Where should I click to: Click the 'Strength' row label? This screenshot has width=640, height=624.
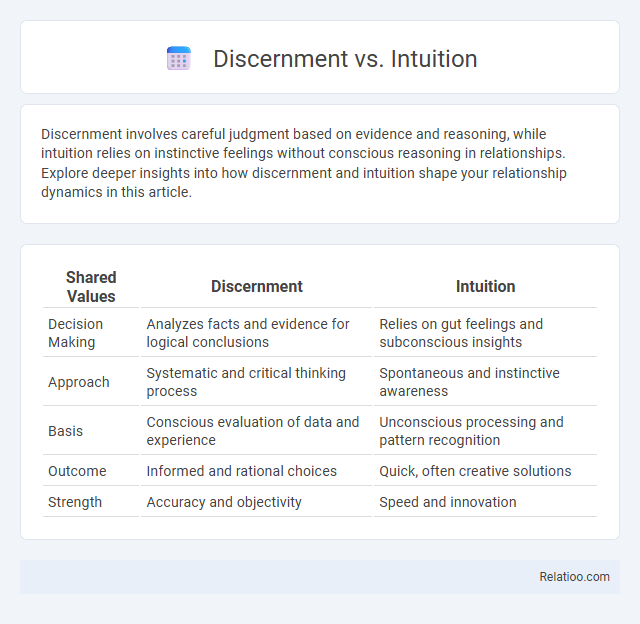pos(75,502)
